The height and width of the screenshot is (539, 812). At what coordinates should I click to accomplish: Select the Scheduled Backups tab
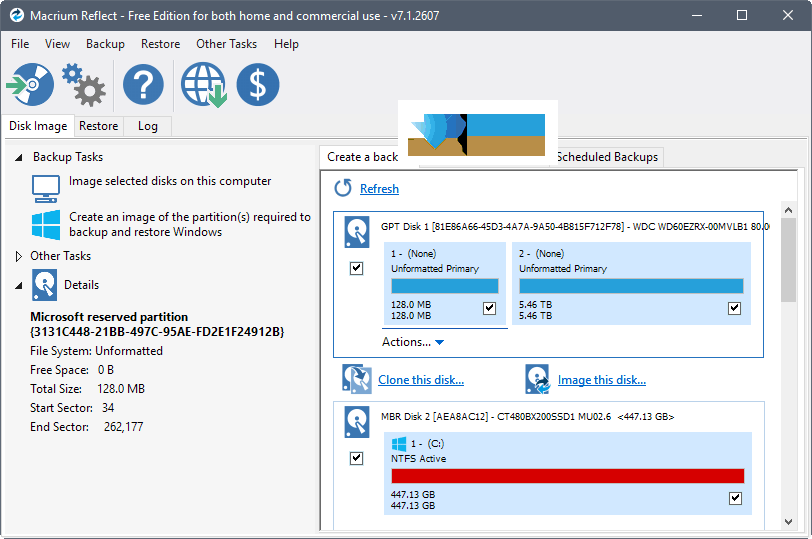607,157
